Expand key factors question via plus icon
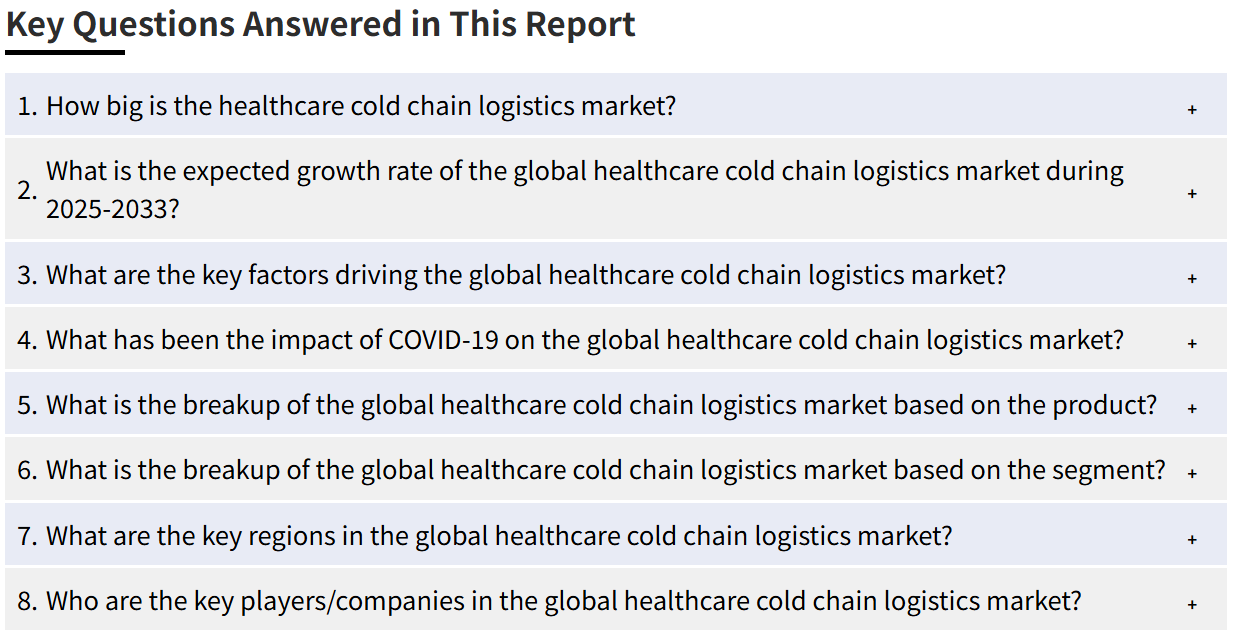This screenshot has width=1238, height=630. click(x=1192, y=278)
